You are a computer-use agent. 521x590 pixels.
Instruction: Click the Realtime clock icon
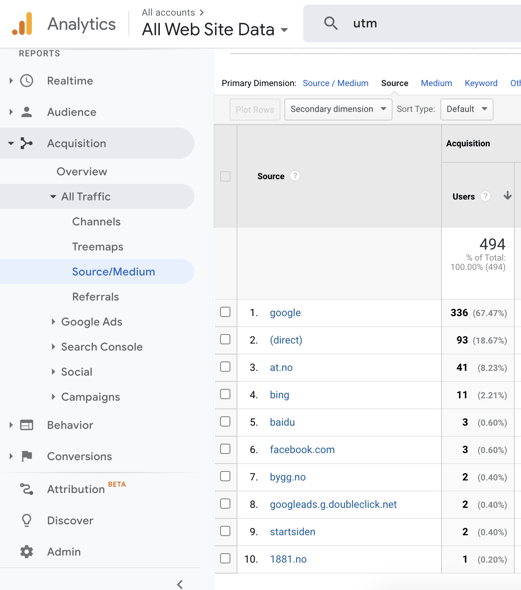pos(27,81)
